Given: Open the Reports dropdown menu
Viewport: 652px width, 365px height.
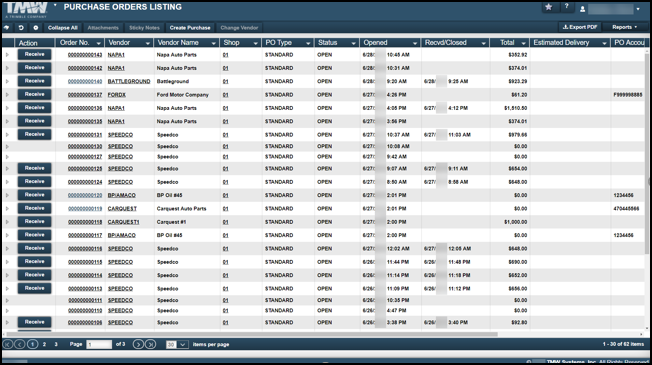Looking at the screenshot, I should point(625,27).
